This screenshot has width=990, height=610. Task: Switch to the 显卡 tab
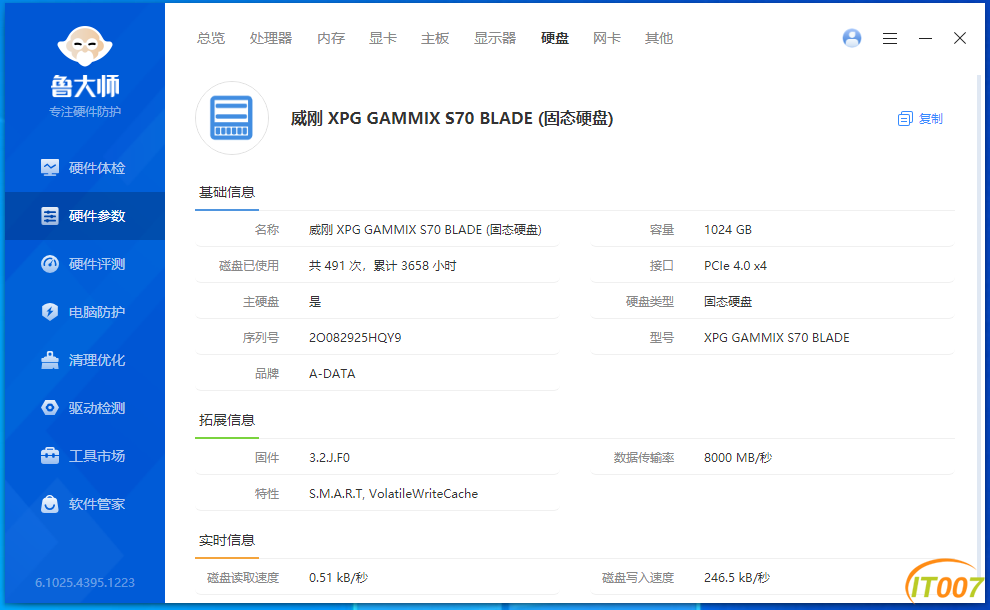[383, 39]
